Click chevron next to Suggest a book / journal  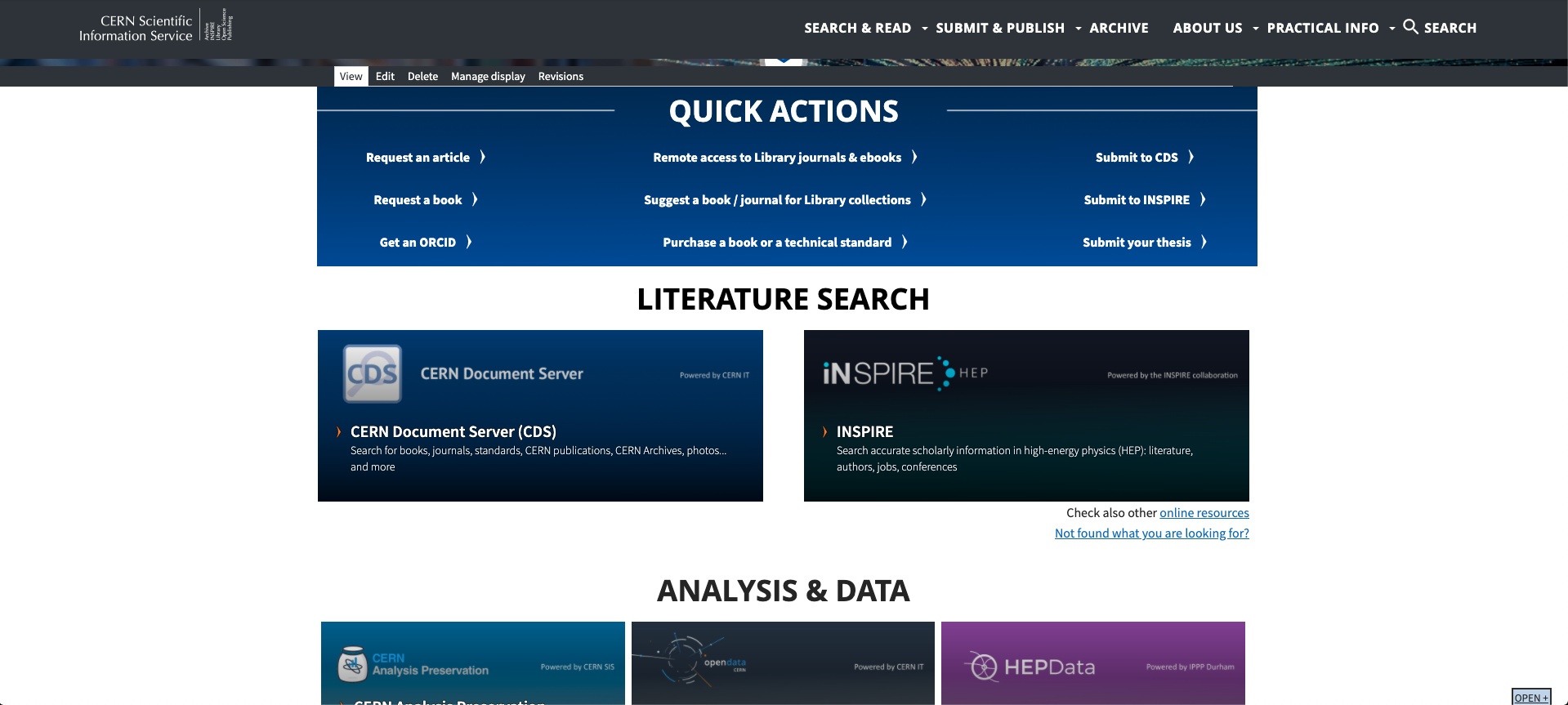924,199
